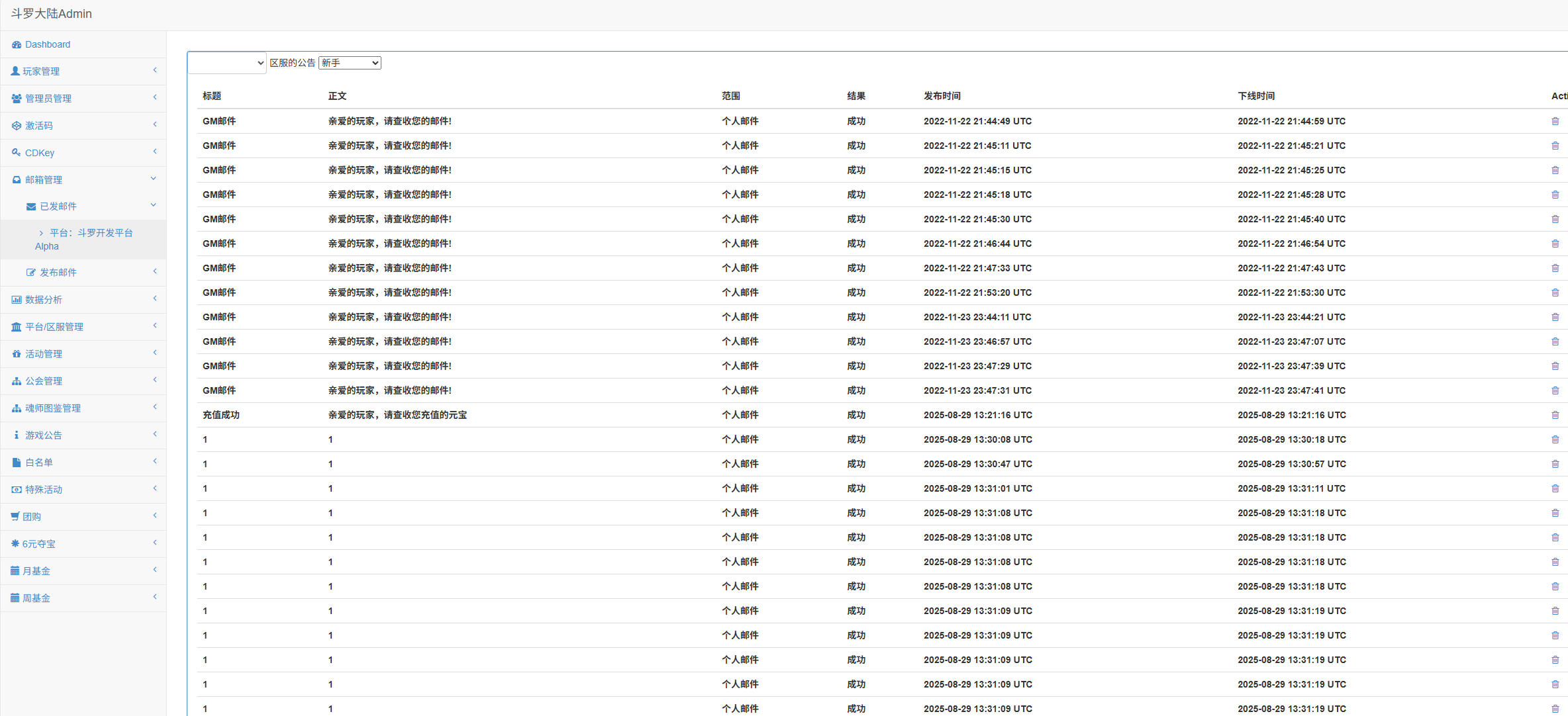Click the 发布邮件 edit icon
The width and height of the screenshot is (1568, 716).
(x=31, y=273)
